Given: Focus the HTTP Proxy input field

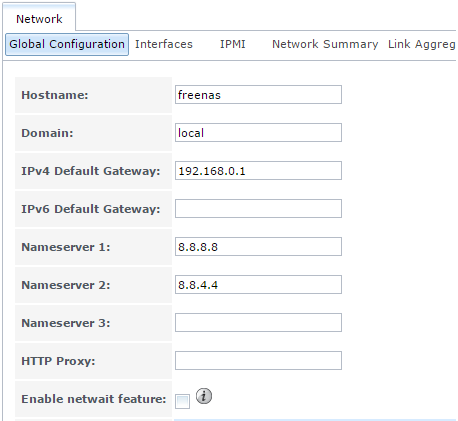Looking at the screenshot, I should point(258,361).
